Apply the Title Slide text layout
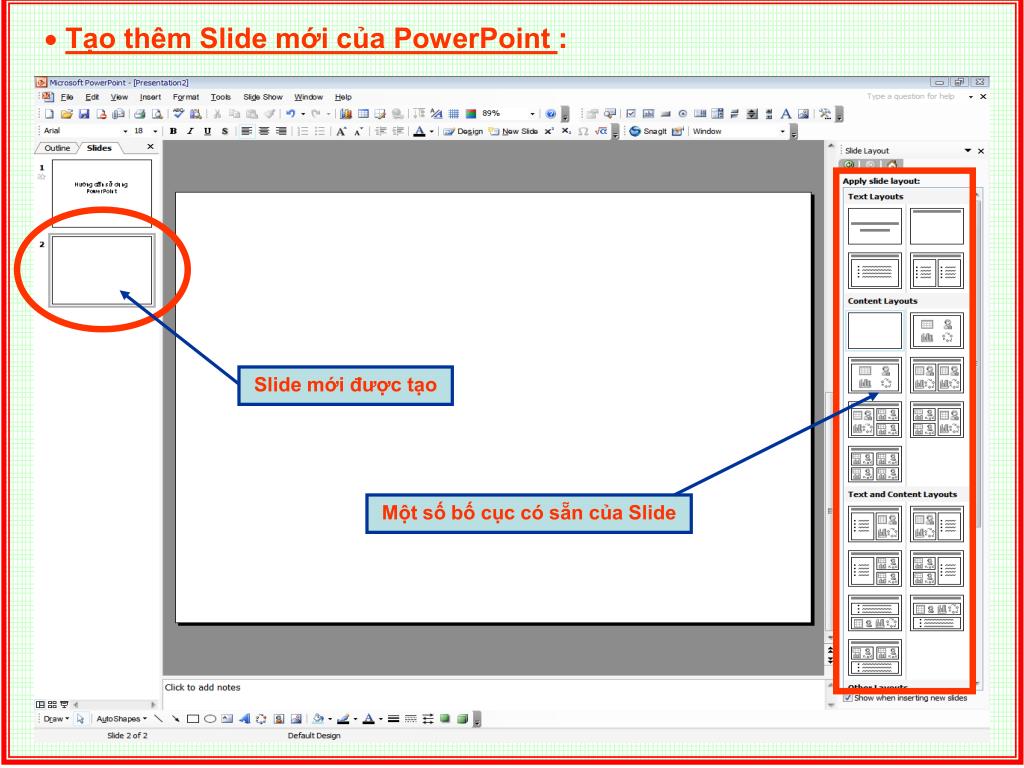 (875, 227)
